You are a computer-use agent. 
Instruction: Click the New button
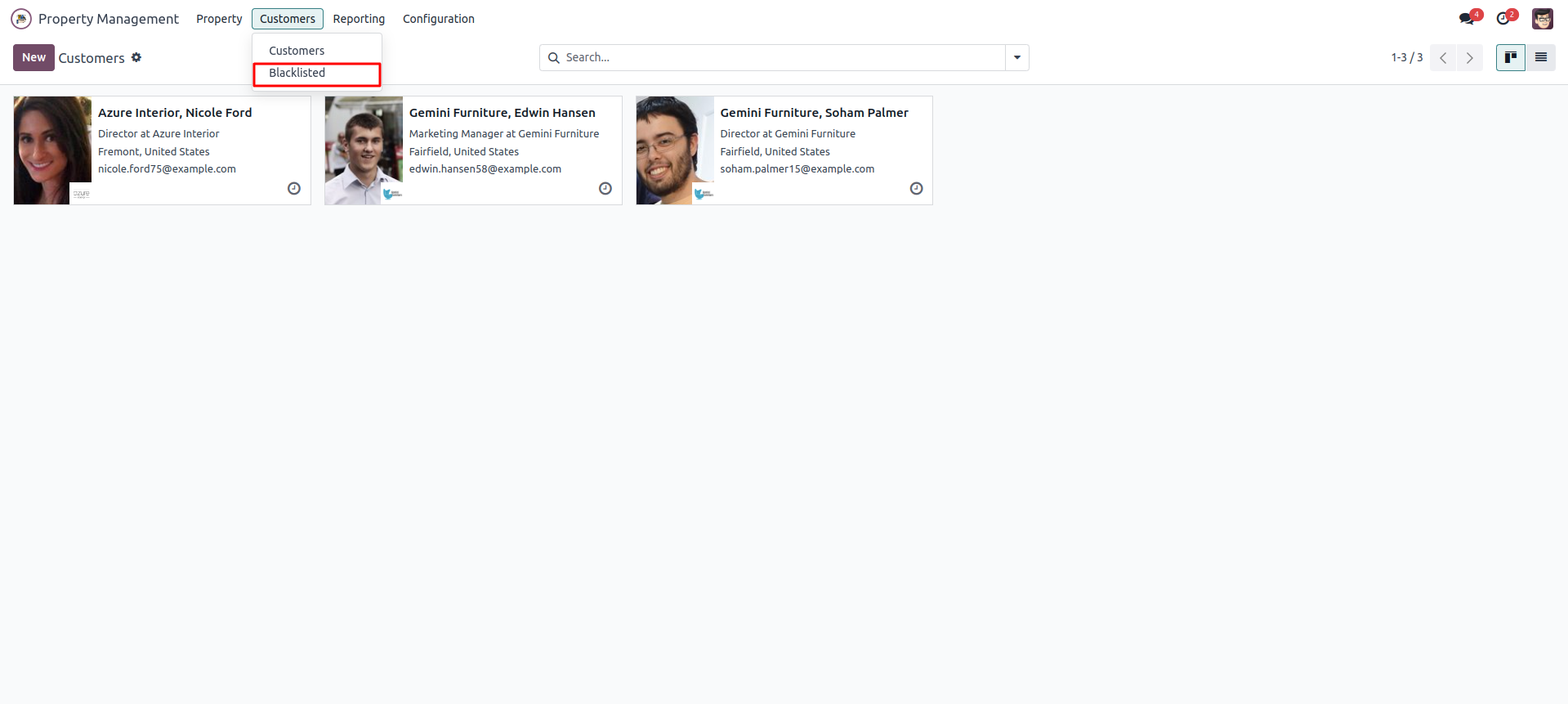point(34,57)
